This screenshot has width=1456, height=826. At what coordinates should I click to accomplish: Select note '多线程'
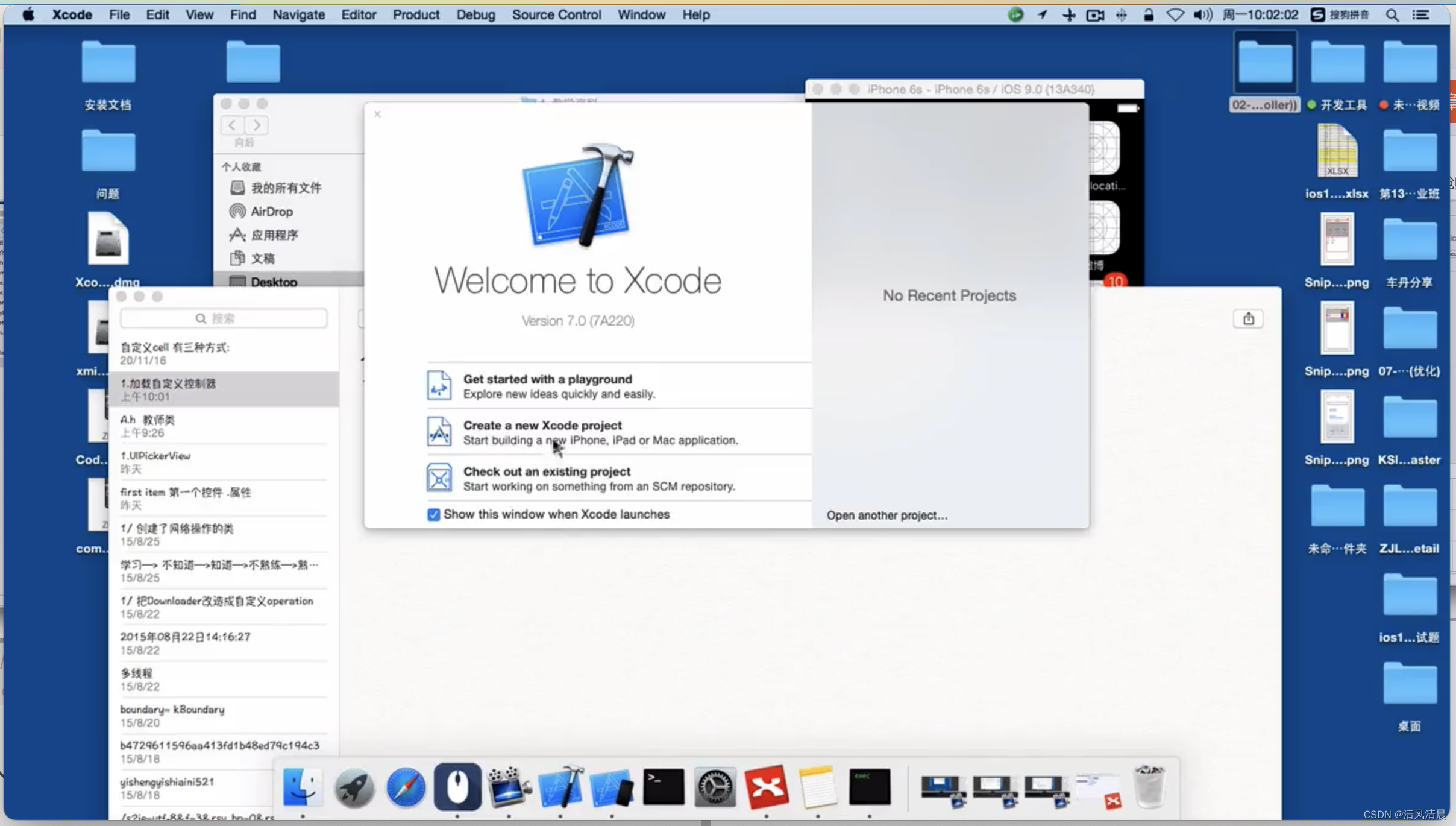[x=224, y=679]
